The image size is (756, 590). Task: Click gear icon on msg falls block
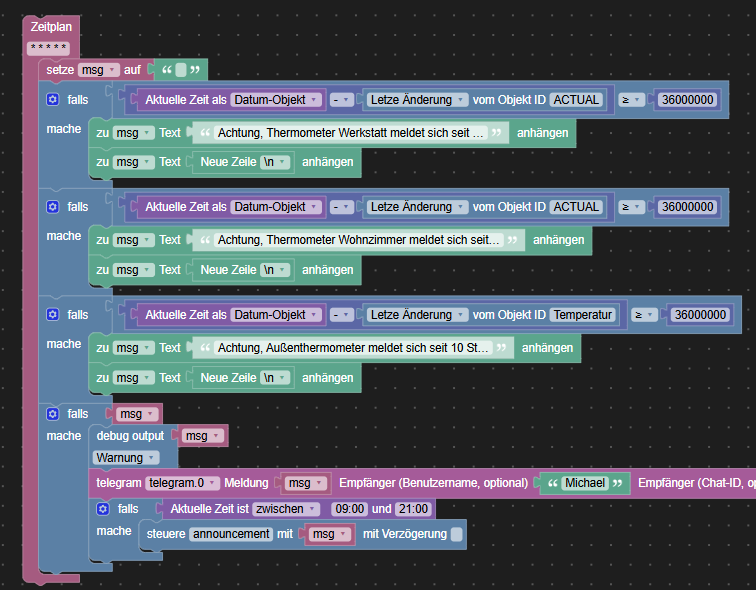[53, 414]
